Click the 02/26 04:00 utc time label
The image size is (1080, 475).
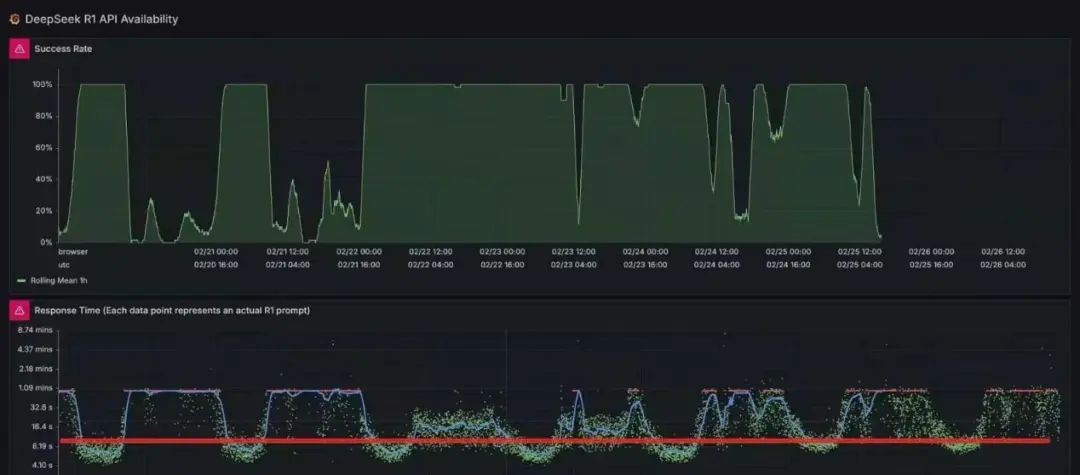[x=1004, y=264]
